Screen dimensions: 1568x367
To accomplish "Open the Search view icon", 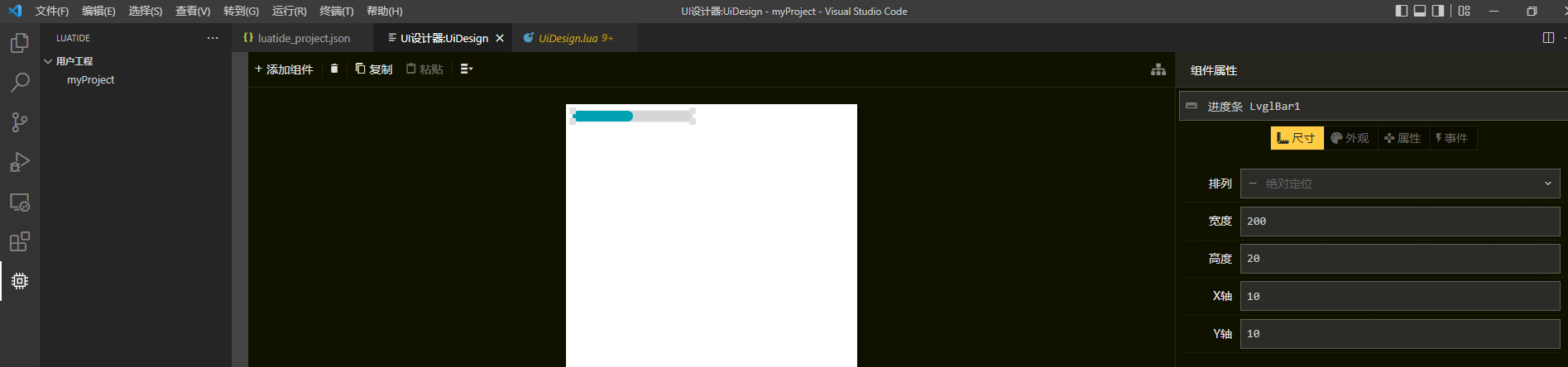I will [x=20, y=83].
